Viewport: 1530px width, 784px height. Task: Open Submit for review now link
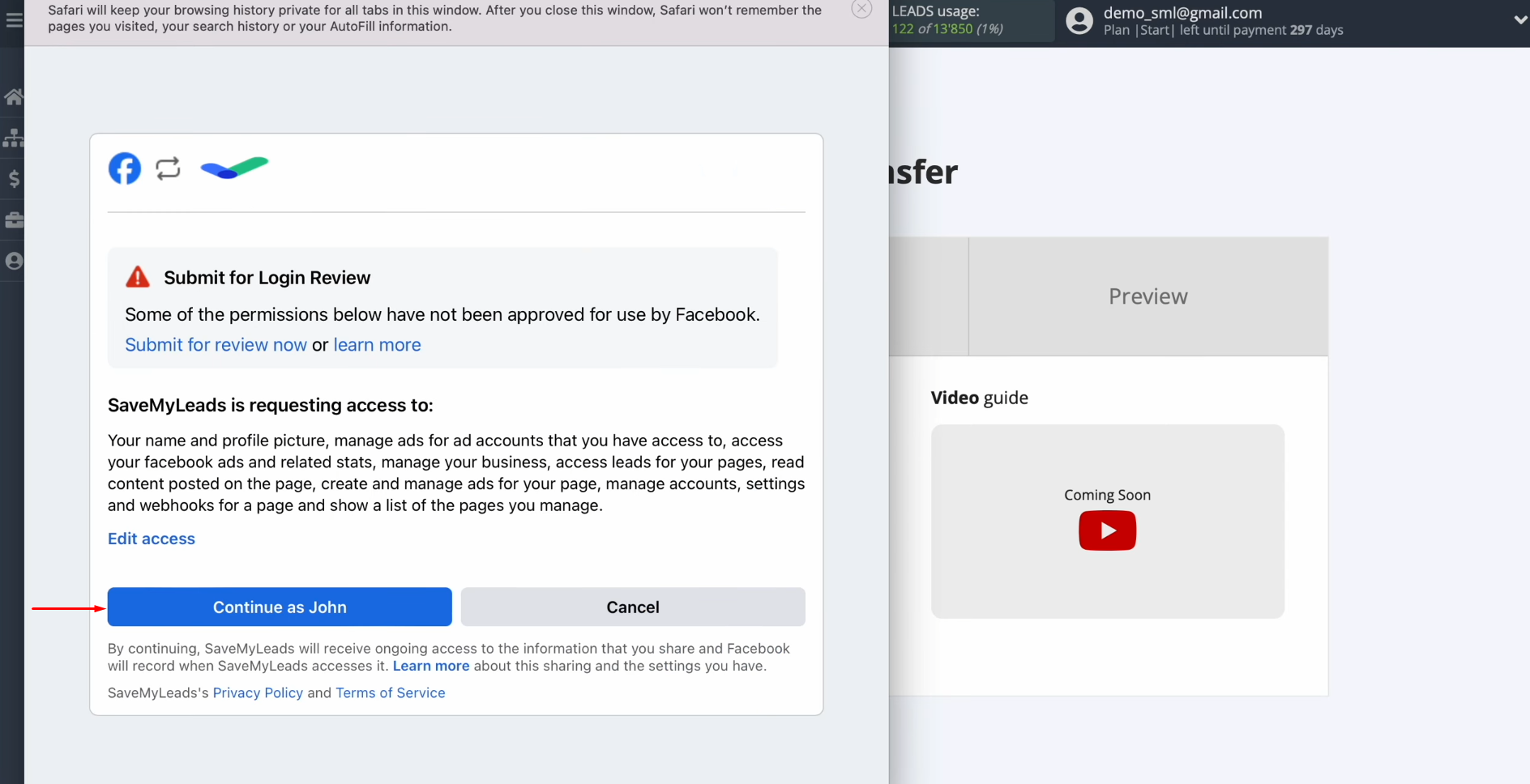point(216,344)
